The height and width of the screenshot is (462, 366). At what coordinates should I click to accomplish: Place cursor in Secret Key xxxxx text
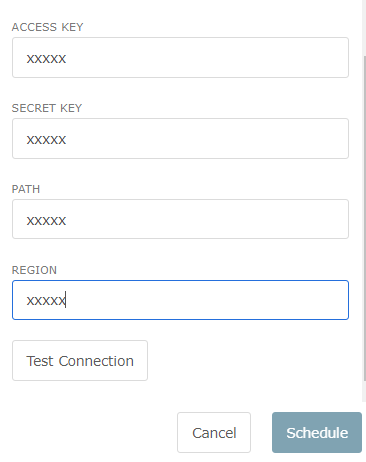coord(46,140)
